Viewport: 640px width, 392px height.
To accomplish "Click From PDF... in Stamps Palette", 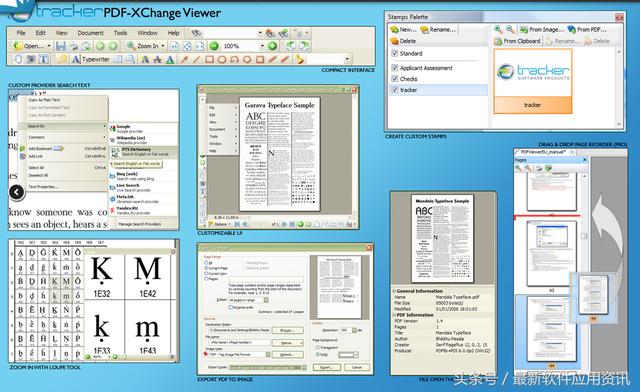I will click(587, 29).
